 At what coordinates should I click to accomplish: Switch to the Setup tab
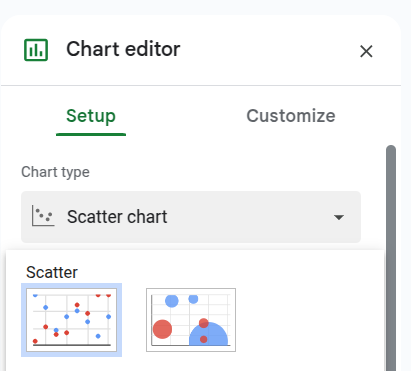(x=91, y=116)
